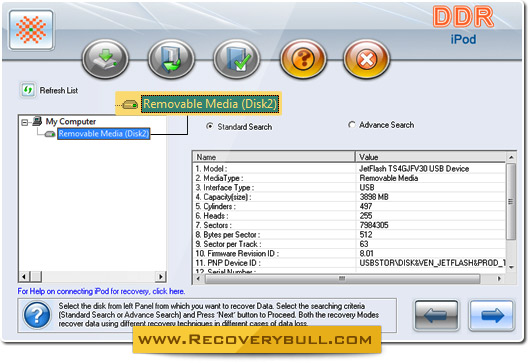The height and width of the screenshot is (363, 528).
Task: Click value 'JetFlash TS4GJFV30 USB Device'
Action: click(414, 168)
